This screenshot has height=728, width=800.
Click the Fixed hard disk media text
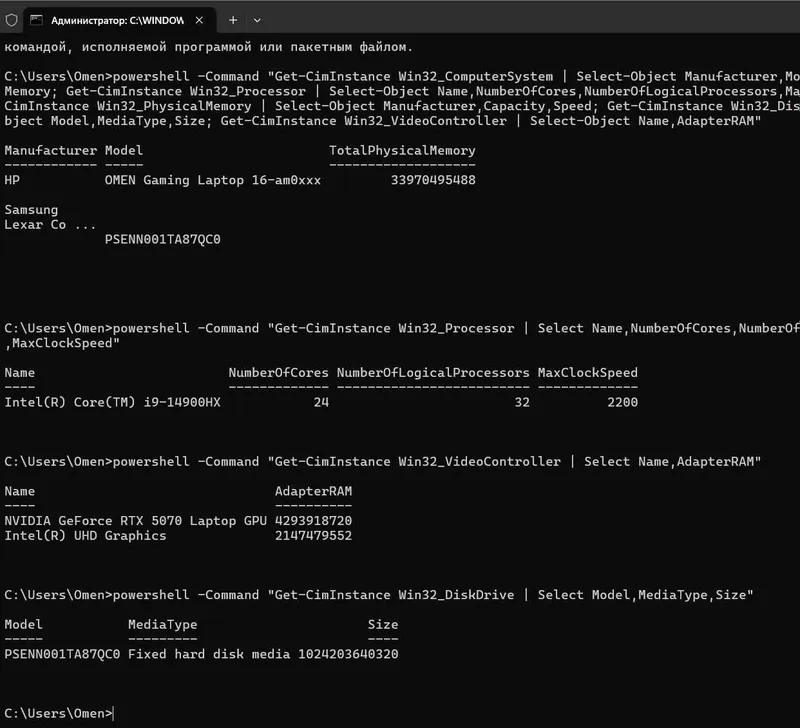(209, 654)
